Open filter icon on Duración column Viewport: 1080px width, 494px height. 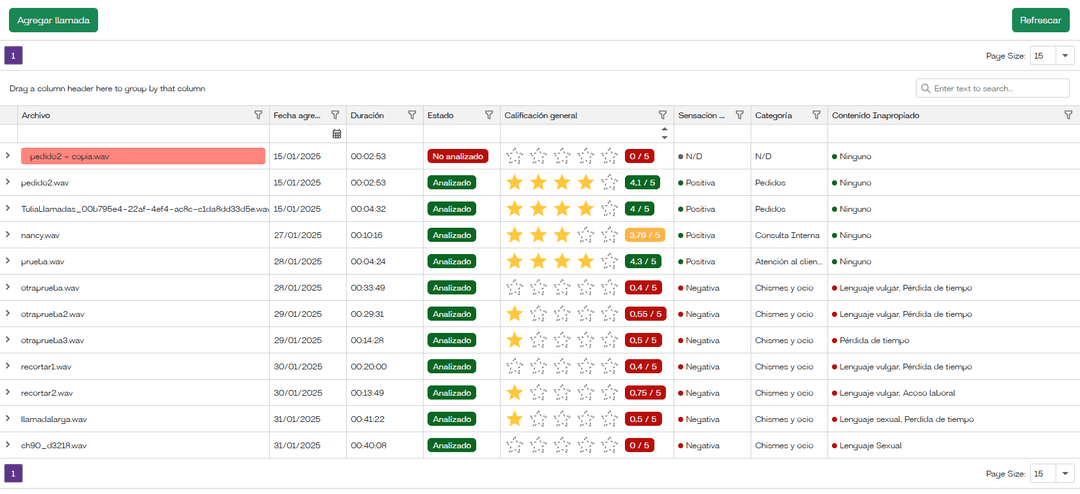[412, 116]
